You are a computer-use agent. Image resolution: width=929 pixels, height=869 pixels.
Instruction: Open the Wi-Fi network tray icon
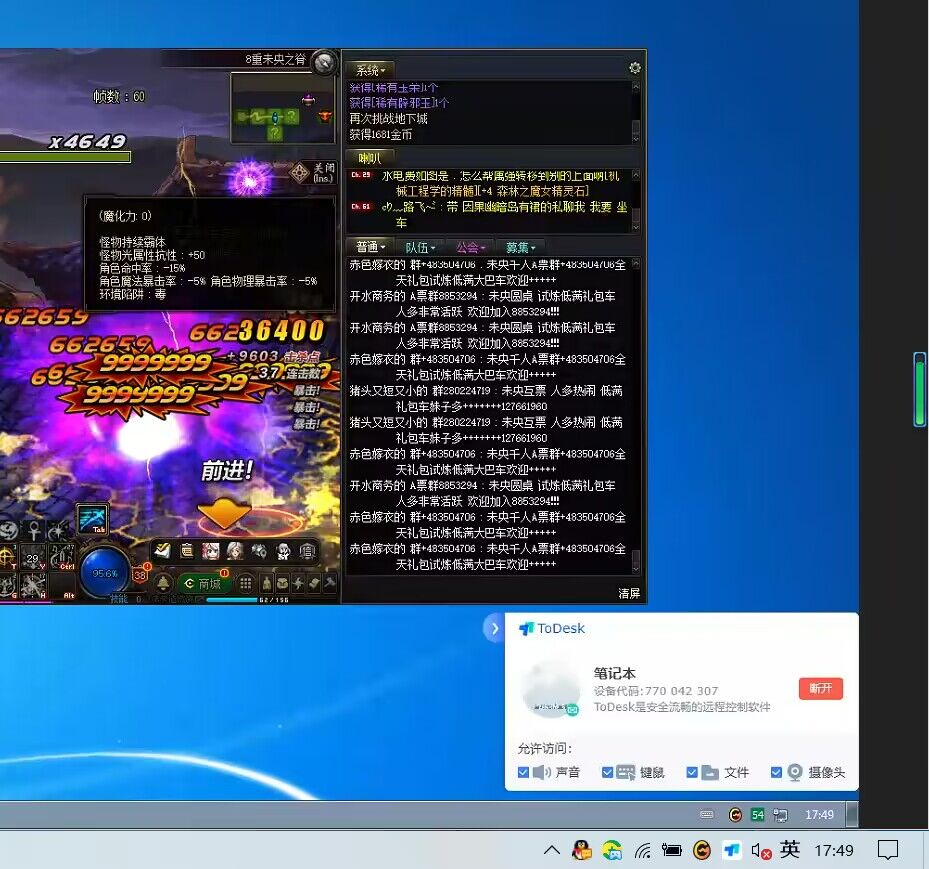642,851
